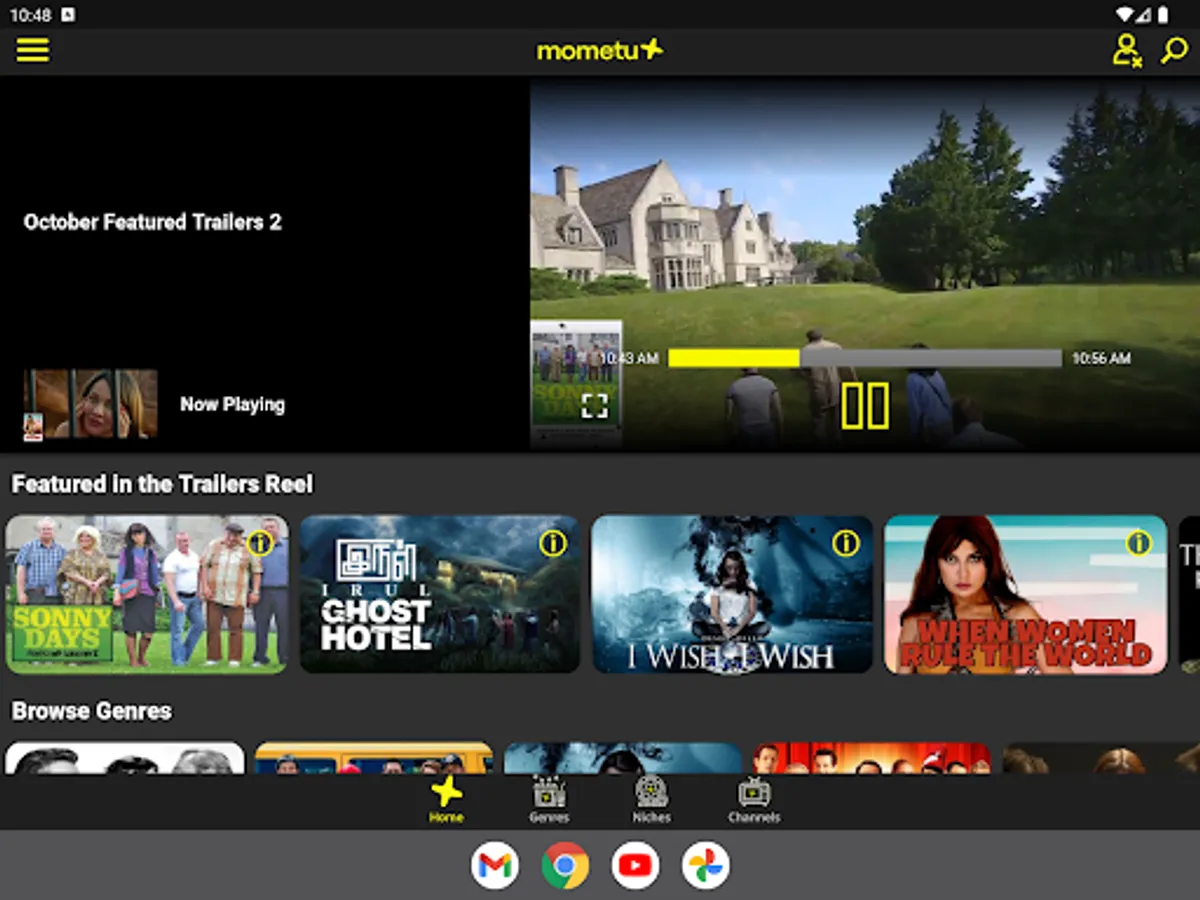This screenshot has height=900, width=1200.
Task: Launch Chrome from the dock
Action: 565,866
